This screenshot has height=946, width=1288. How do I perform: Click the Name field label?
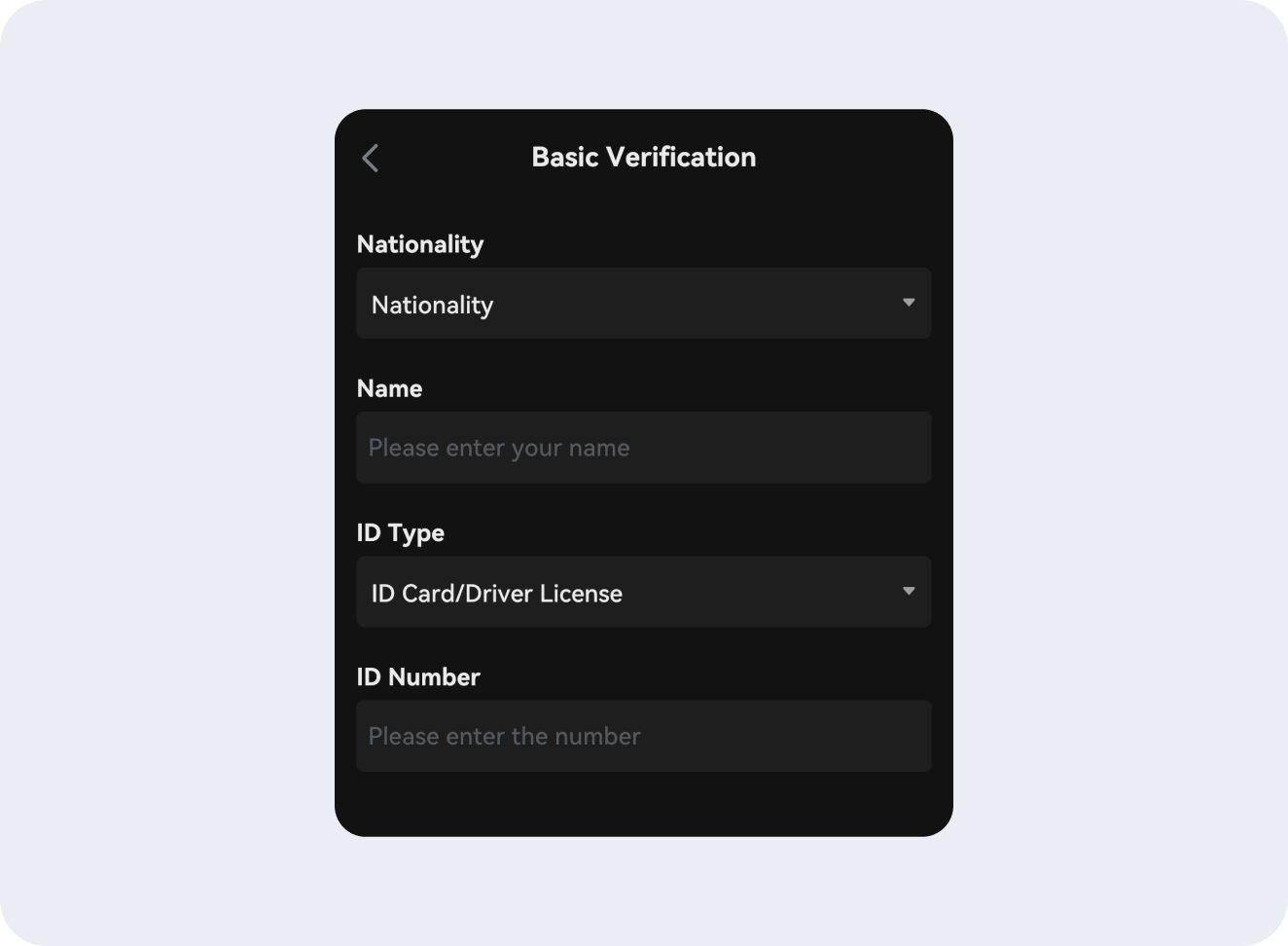click(389, 388)
